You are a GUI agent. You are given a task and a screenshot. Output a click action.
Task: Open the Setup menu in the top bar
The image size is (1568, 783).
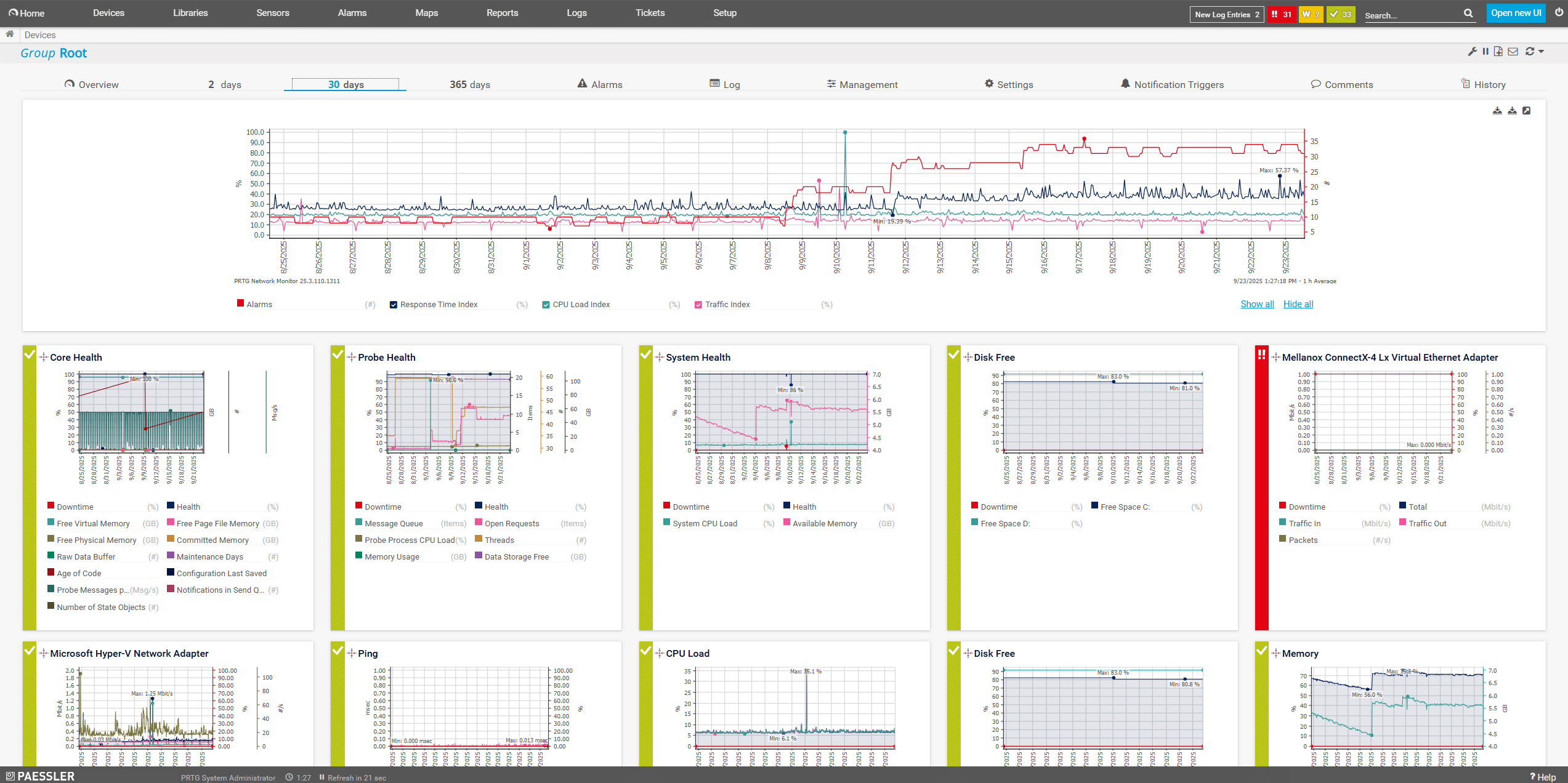pos(724,13)
